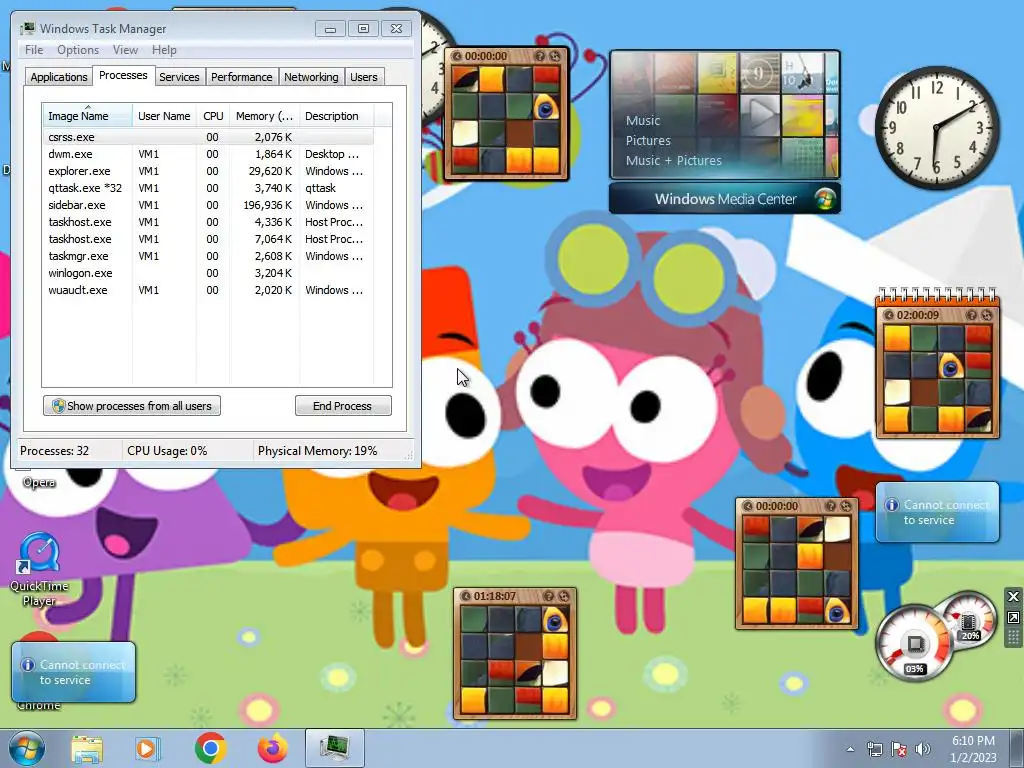This screenshot has width=1024, height=768.
Task: Launch Windows Media Player from the taskbar
Action: (x=148, y=748)
